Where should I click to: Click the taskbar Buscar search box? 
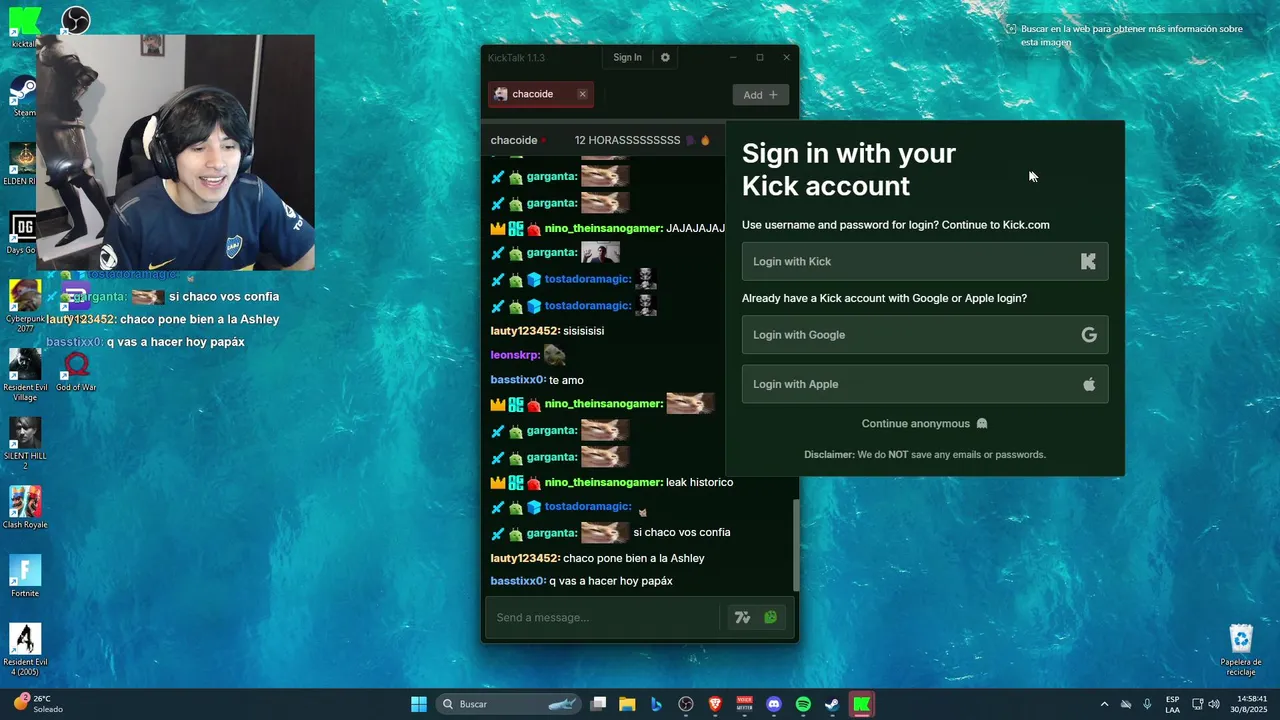click(x=509, y=704)
